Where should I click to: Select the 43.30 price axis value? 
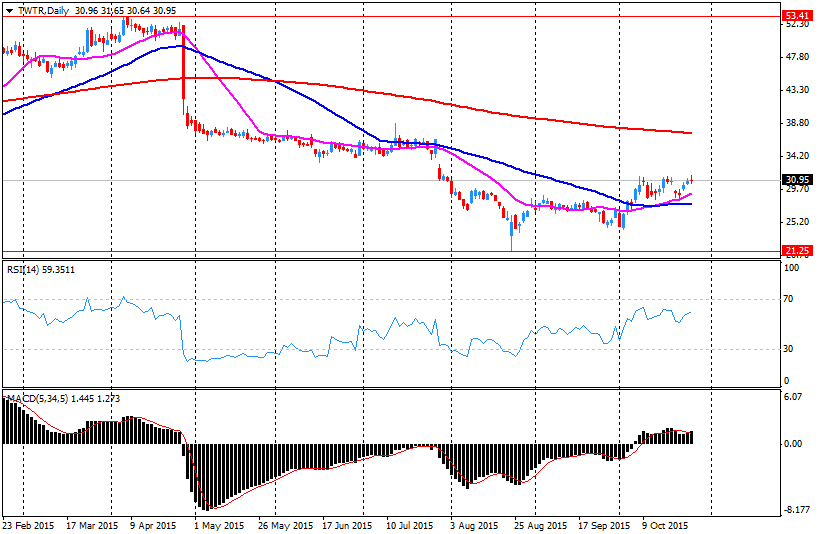click(797, 89)
